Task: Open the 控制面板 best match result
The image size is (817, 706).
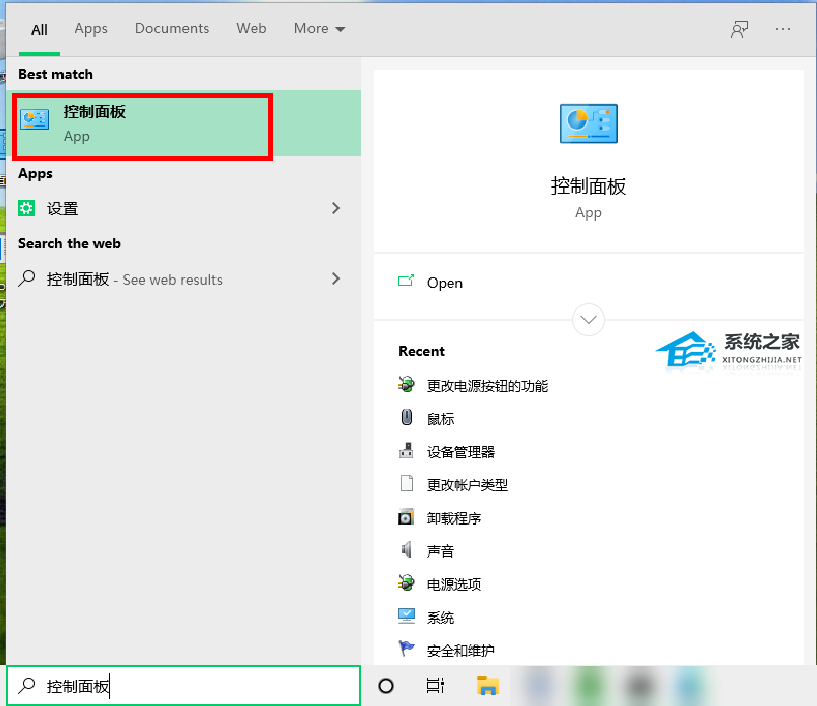Action: click(183, 123)
